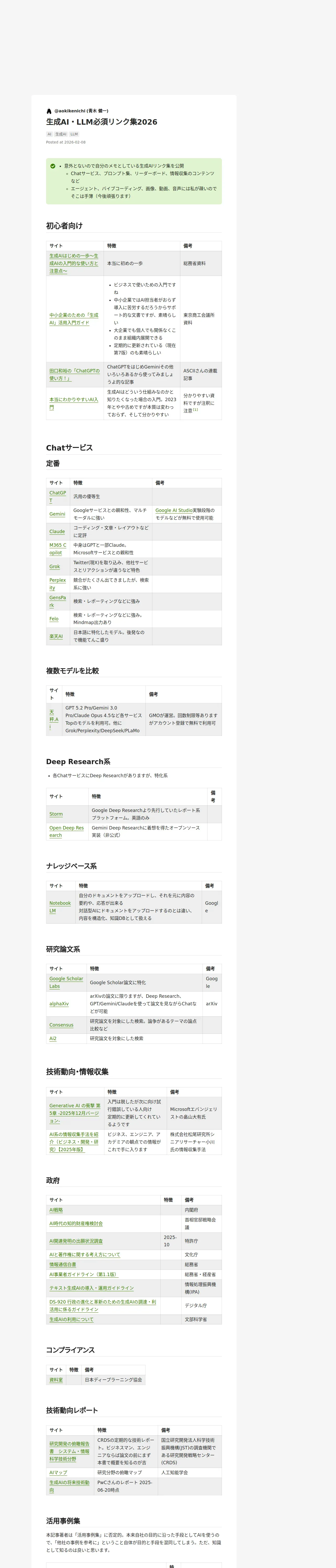The width and height of the screenshot is (336, 1568).
Task: Open the 情報通信白書 link
Action: coord(63,1265)
